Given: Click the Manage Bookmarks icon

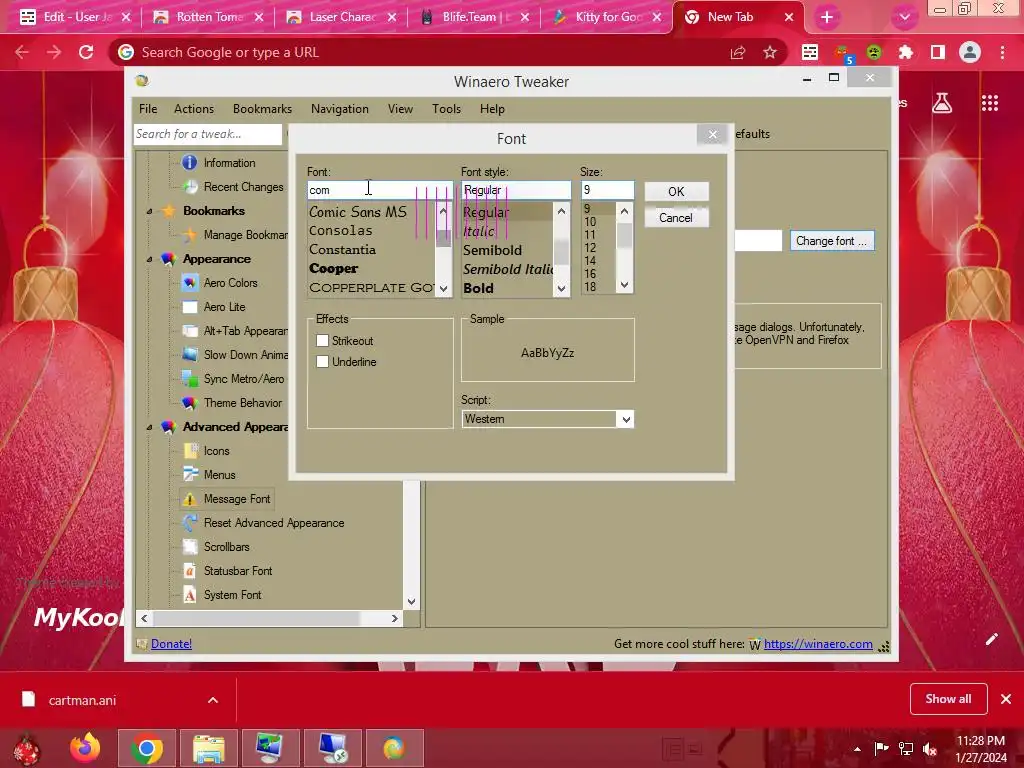Looking at the screenshot, I should click(189, 235).
